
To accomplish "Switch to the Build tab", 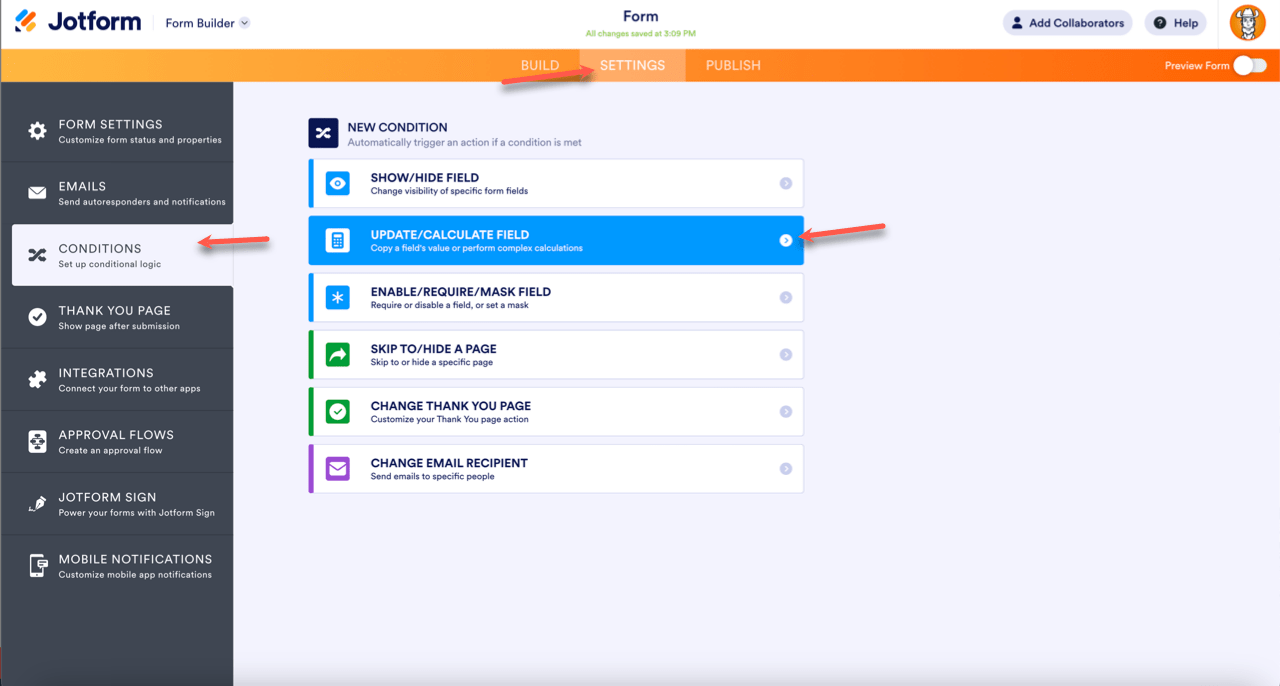I will [540, 65].
